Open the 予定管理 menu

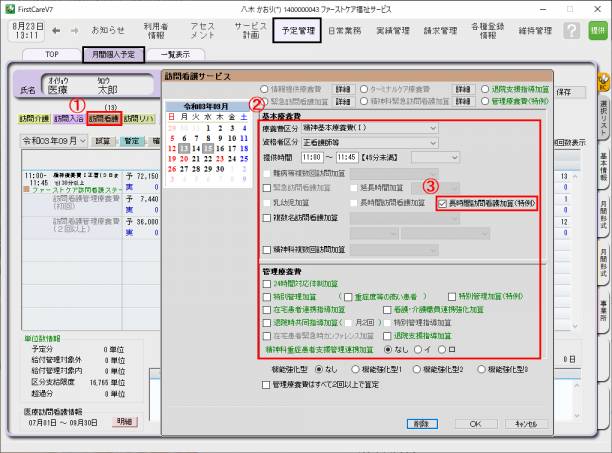(296, 31)
